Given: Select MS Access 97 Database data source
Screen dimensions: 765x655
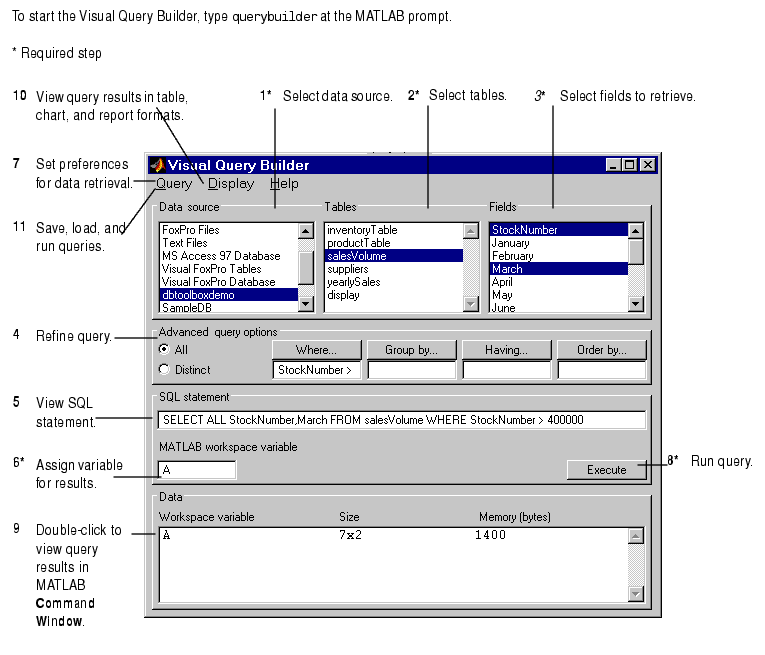Looking at the screenshot, I should tap(229, 256).
